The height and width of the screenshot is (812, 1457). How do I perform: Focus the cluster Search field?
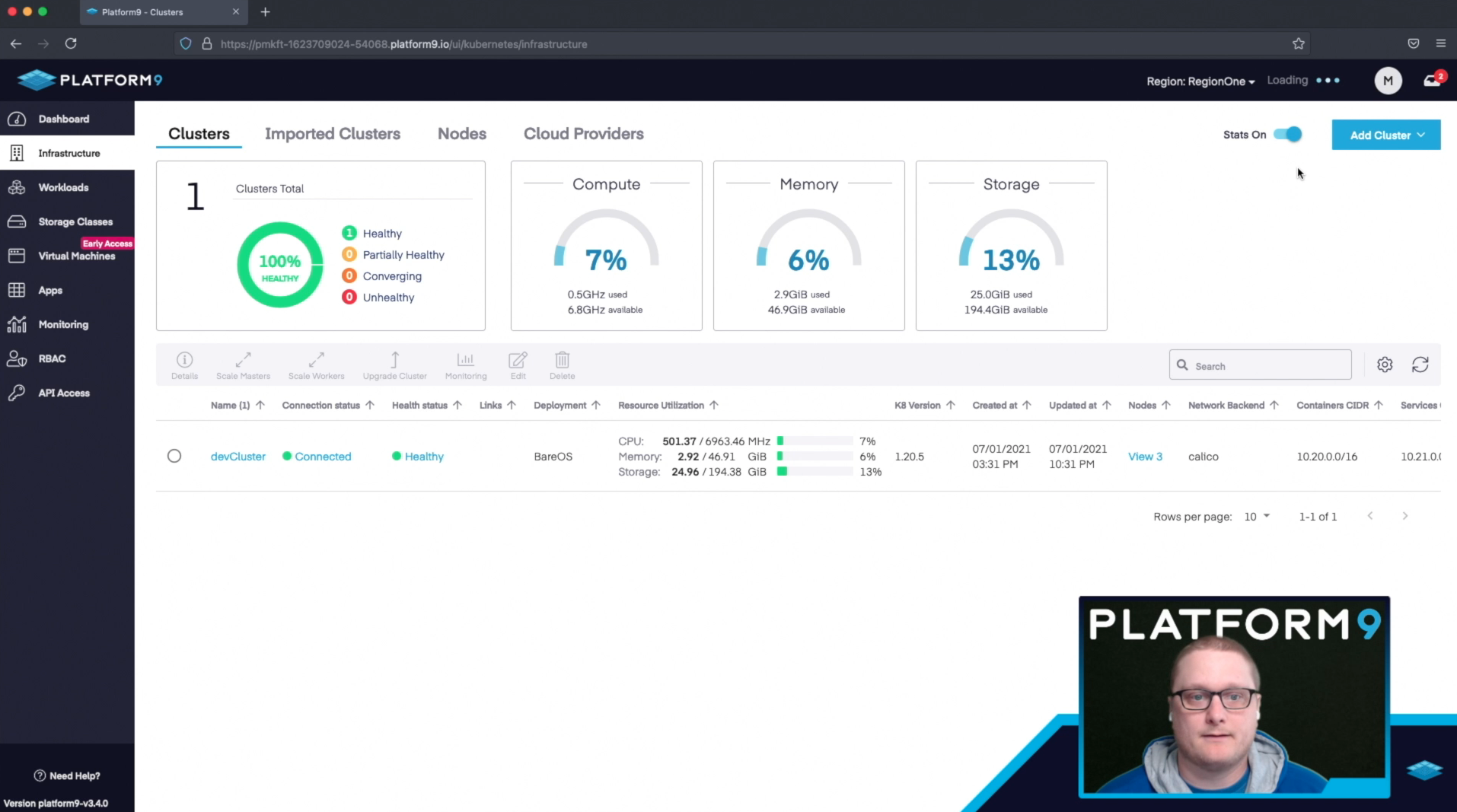pyautogui.click(x=1260, y=365)
